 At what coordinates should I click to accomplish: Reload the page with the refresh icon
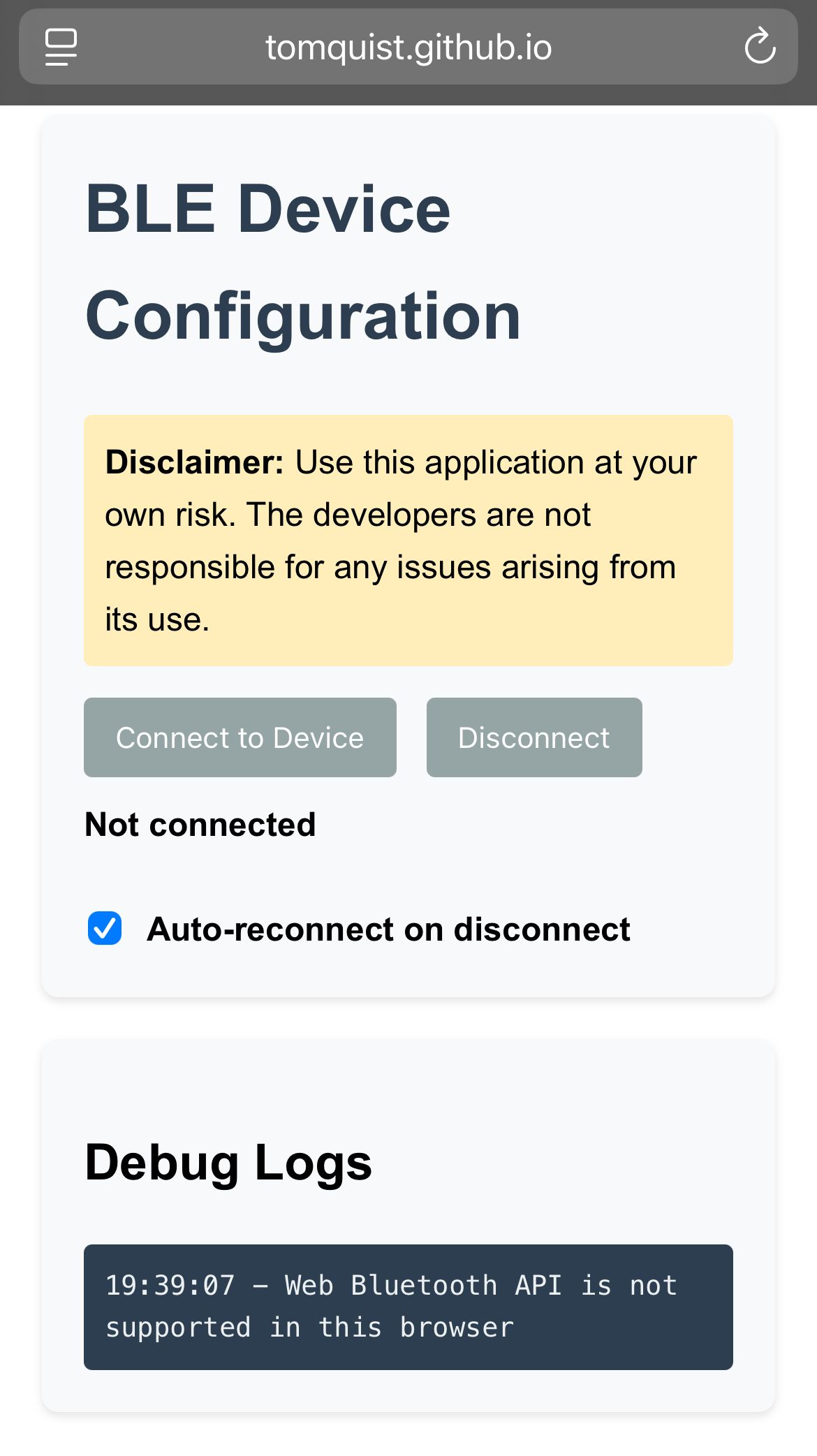pyautogui.click(x=760, y=46)
